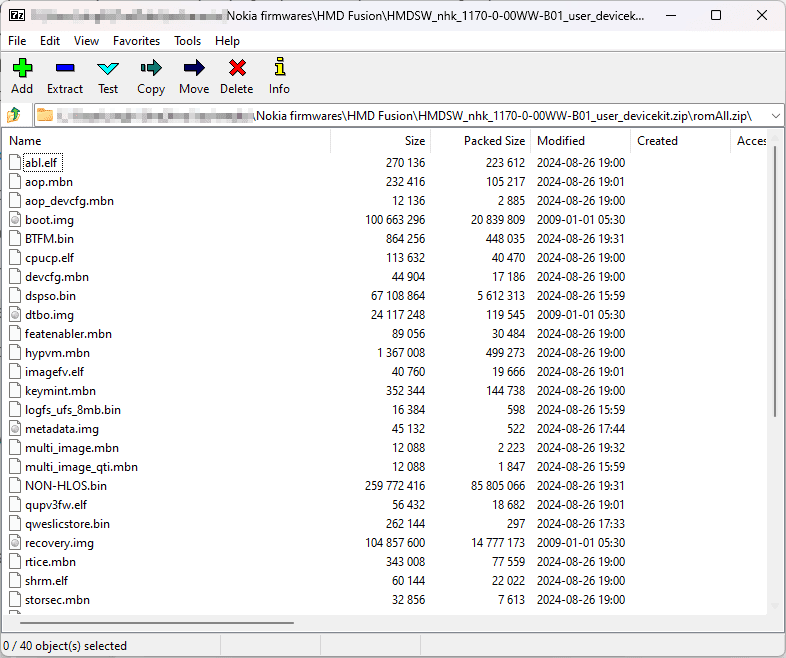Select the qweslicstore.bin file name
This screenshot has width=786, height=658.
[x=67, y=524]
